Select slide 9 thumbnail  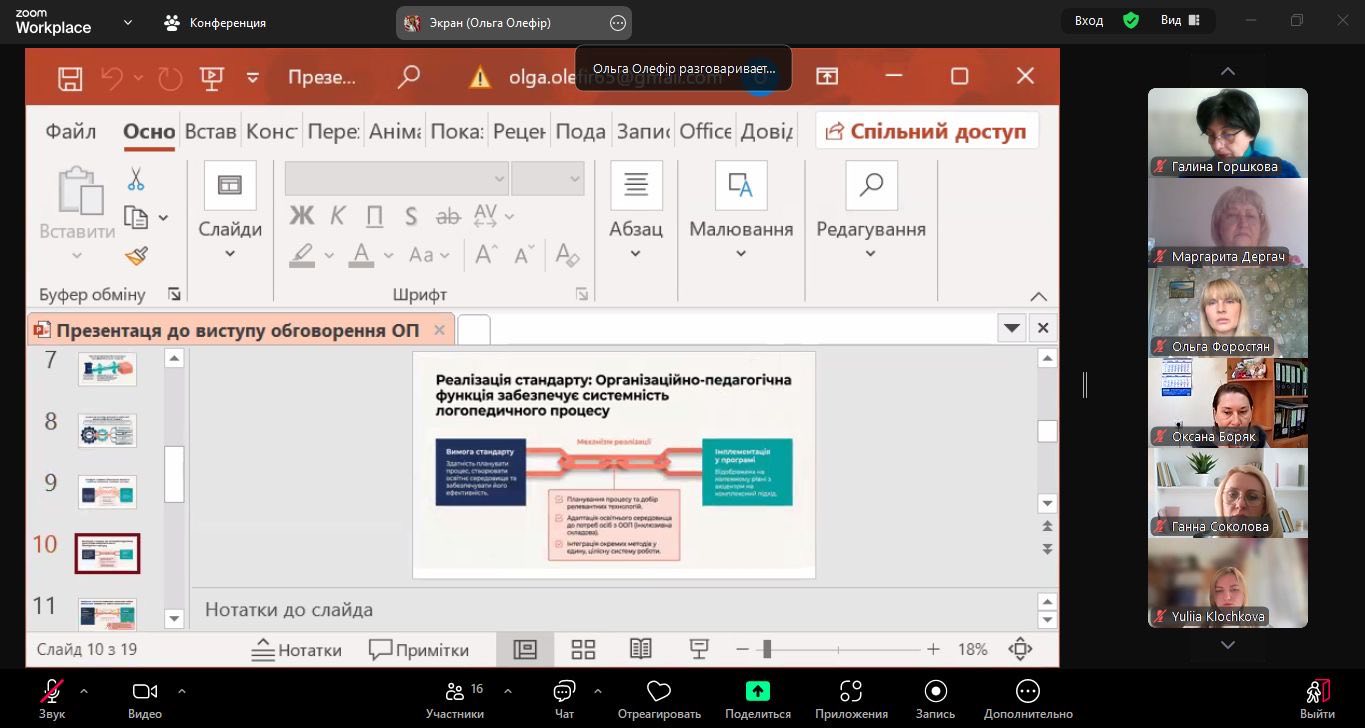click(107, 491)
